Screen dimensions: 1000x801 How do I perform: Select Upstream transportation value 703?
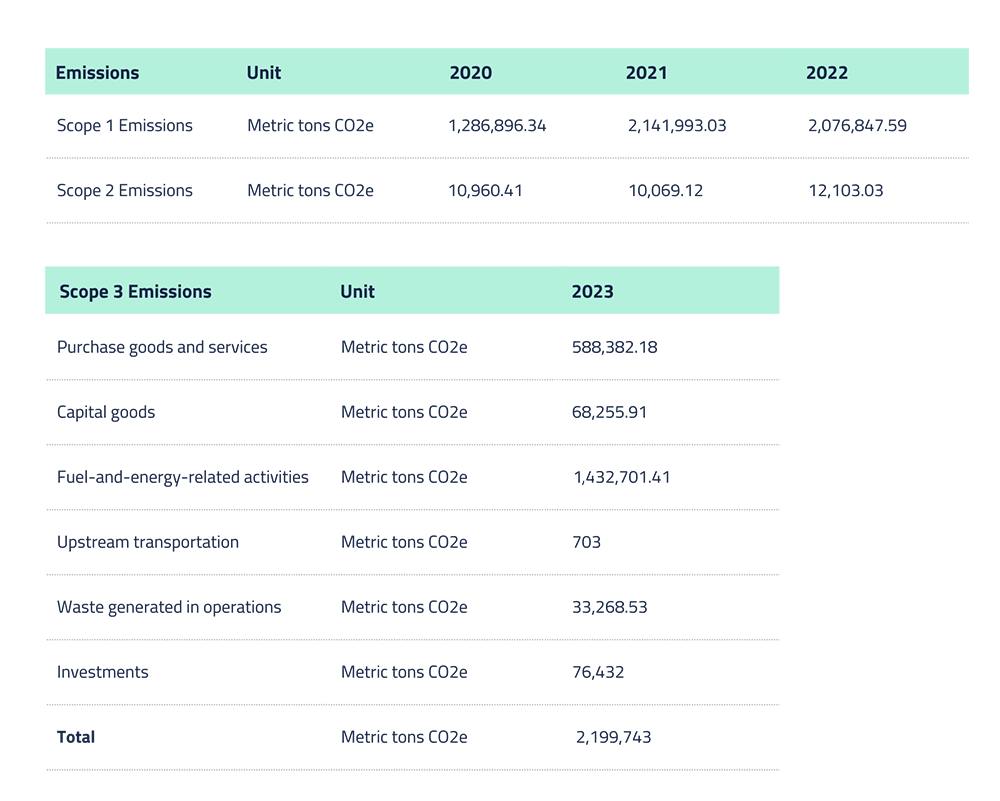(x=586, y=543)
